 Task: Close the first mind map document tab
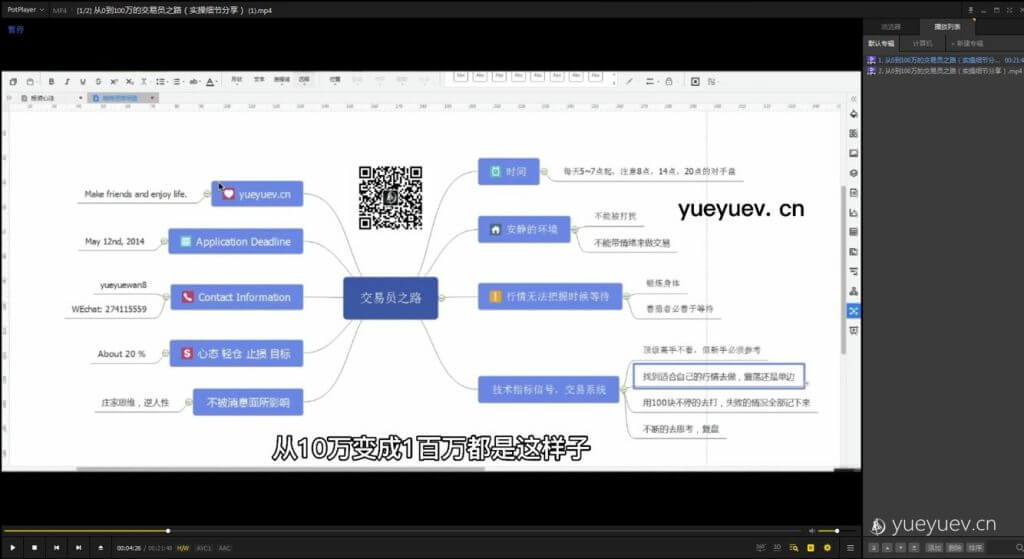point(80,98)
